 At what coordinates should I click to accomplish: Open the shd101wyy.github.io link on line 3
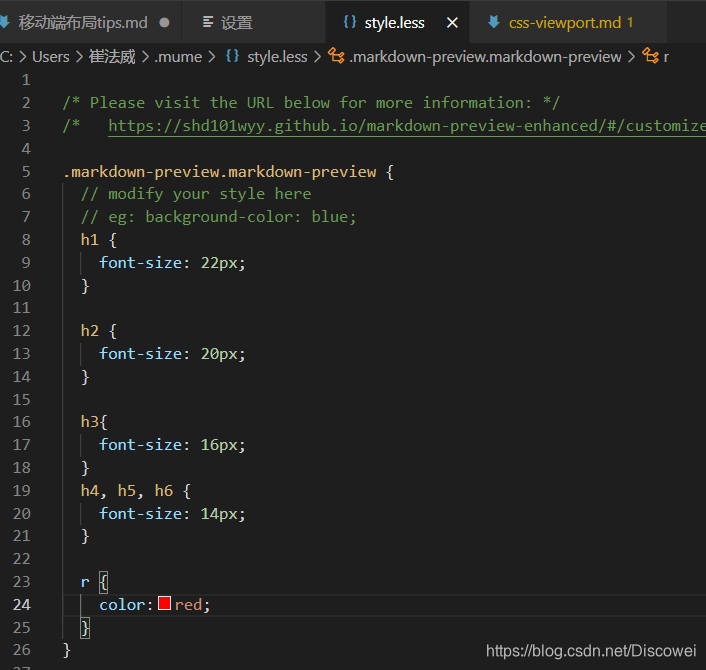pos(407,126)
